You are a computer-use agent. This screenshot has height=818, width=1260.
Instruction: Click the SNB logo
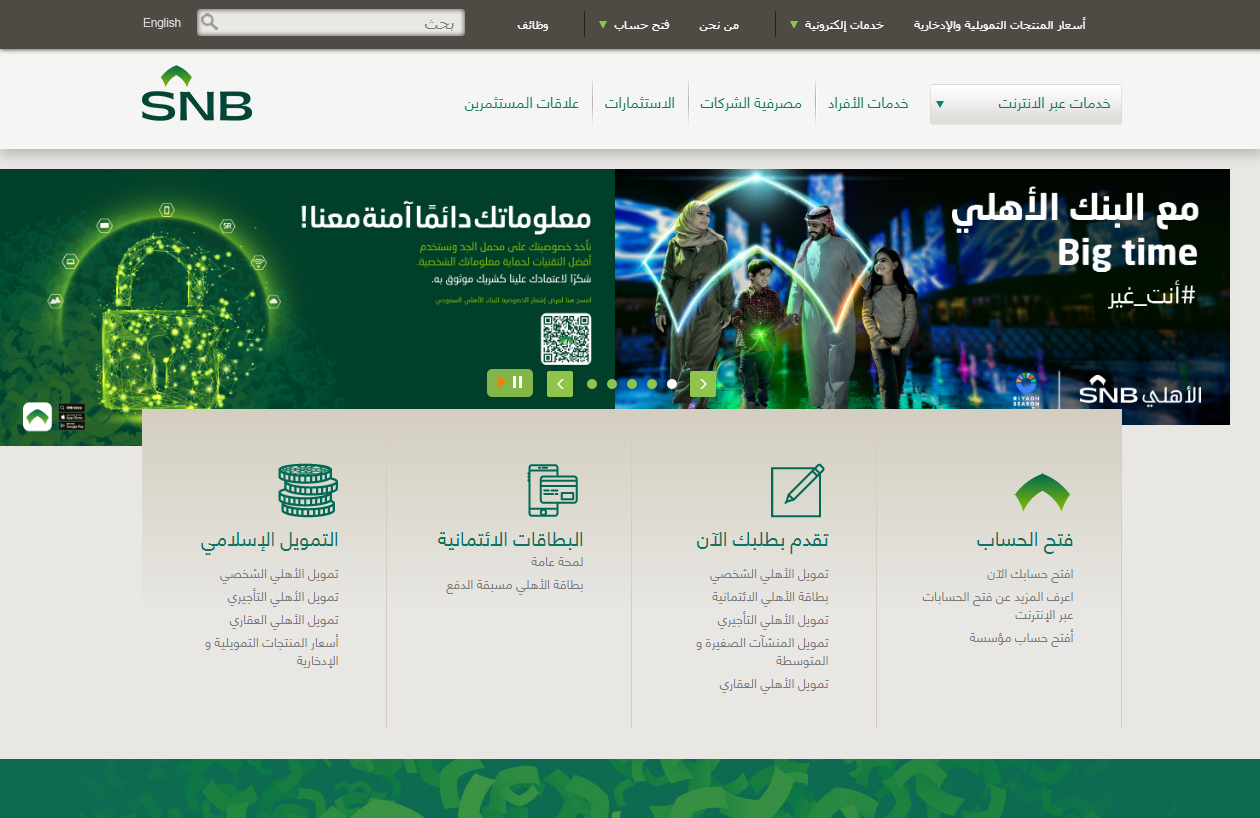197,94
